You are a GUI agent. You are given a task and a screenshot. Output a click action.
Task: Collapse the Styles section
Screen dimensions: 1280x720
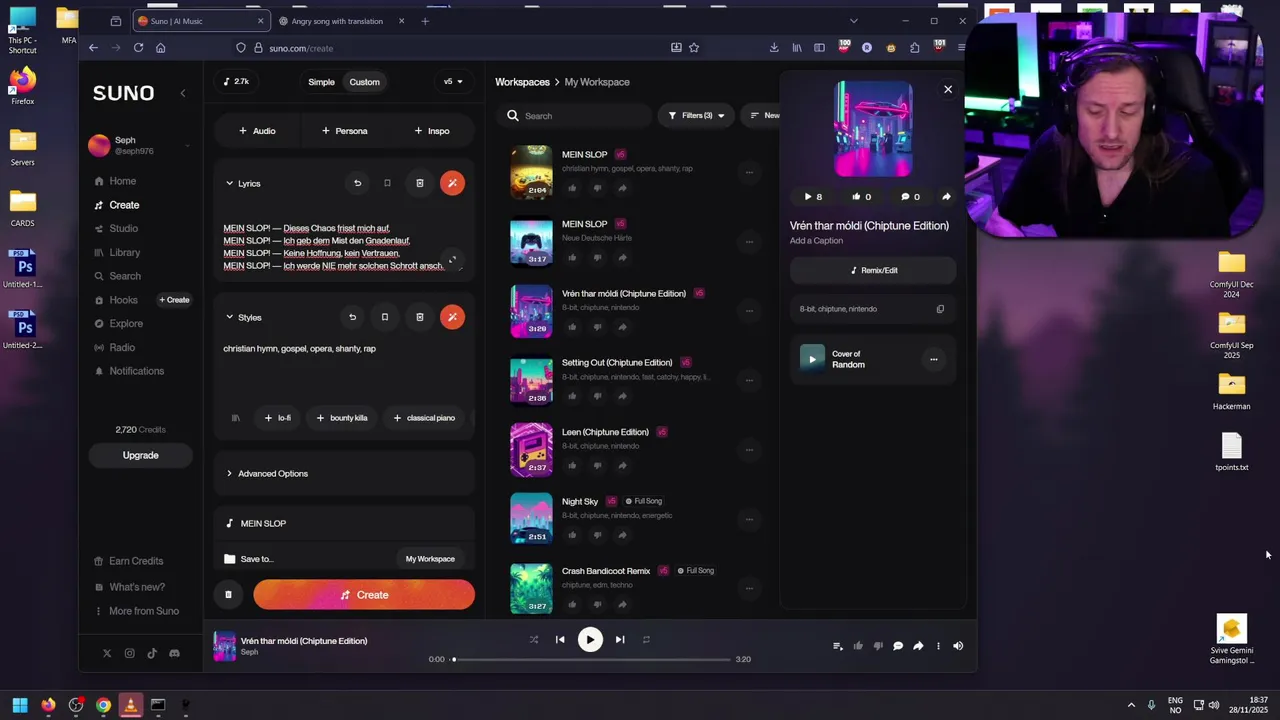tap(229, 318)
